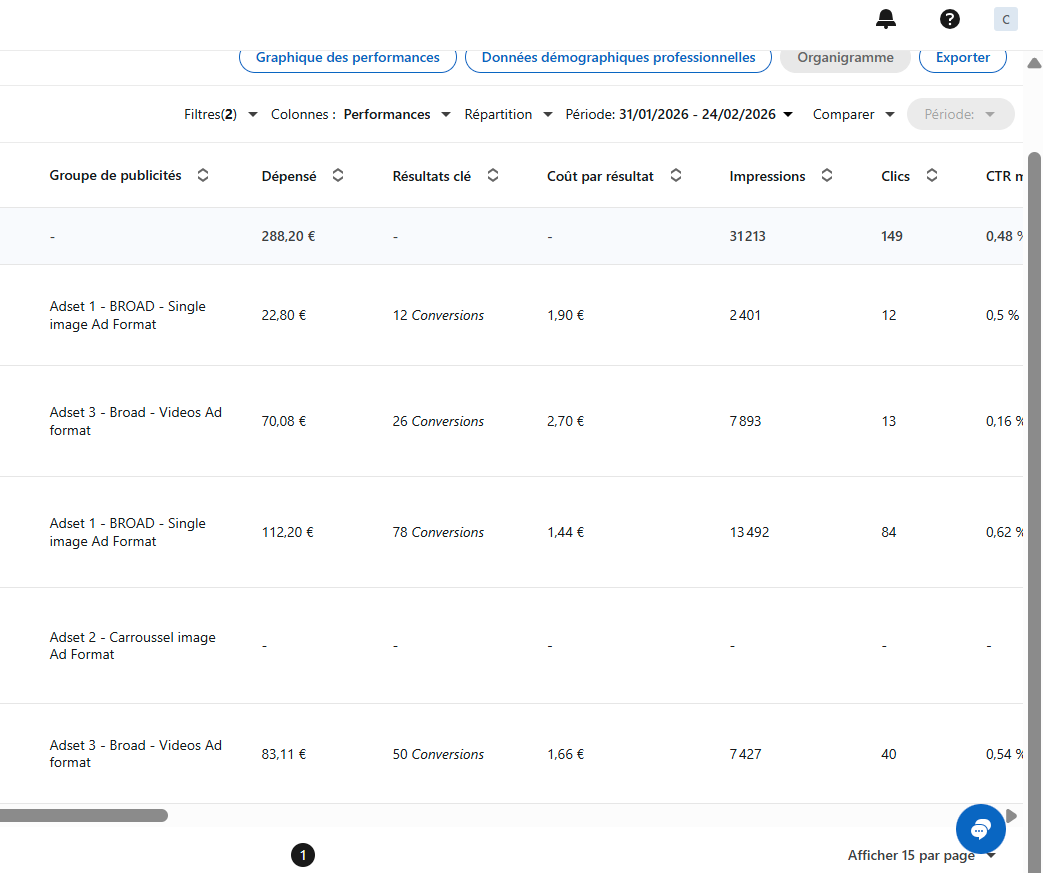Screen dimensions: 1043x873
Task: Click the horizontal scrollbar right arrow
Action: [x=1011, y=816]
